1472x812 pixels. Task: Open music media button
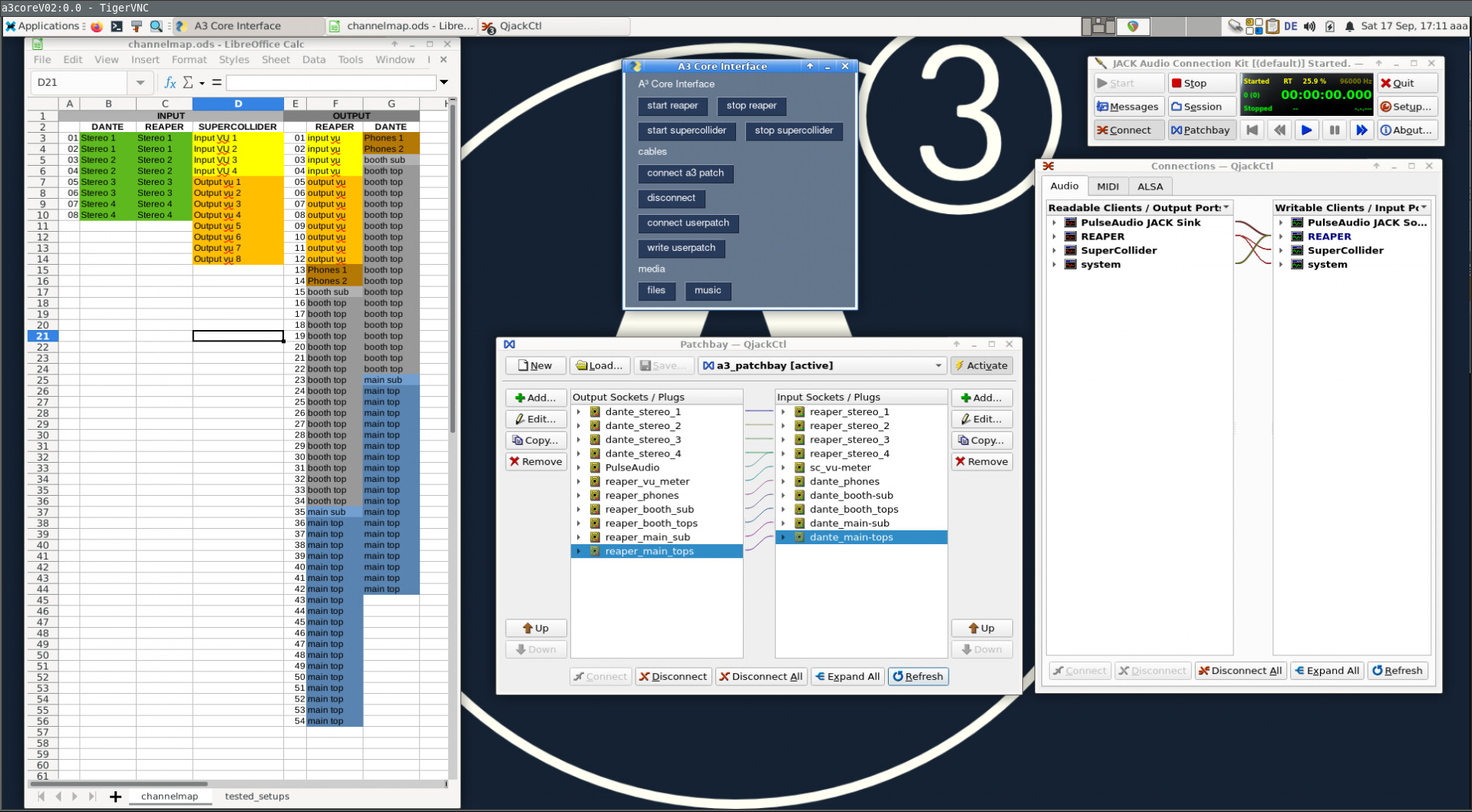coord(708,291)
